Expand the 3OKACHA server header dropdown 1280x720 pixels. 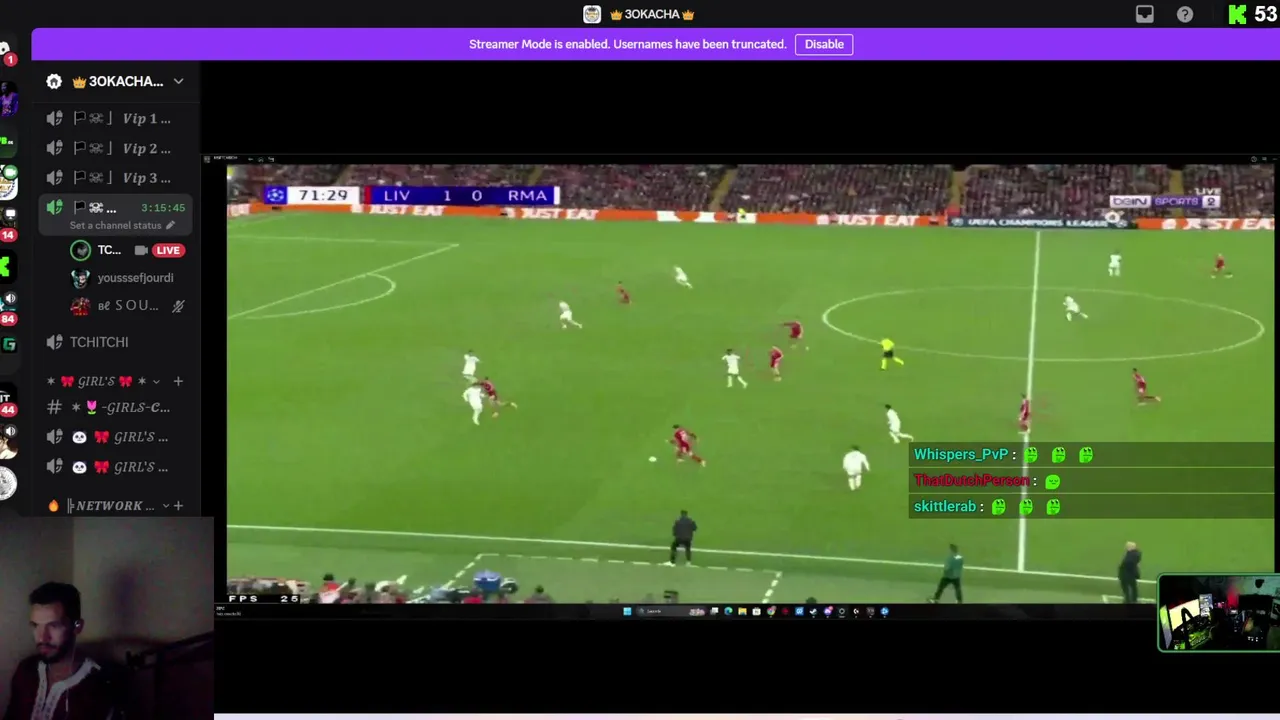coord(178,81)
